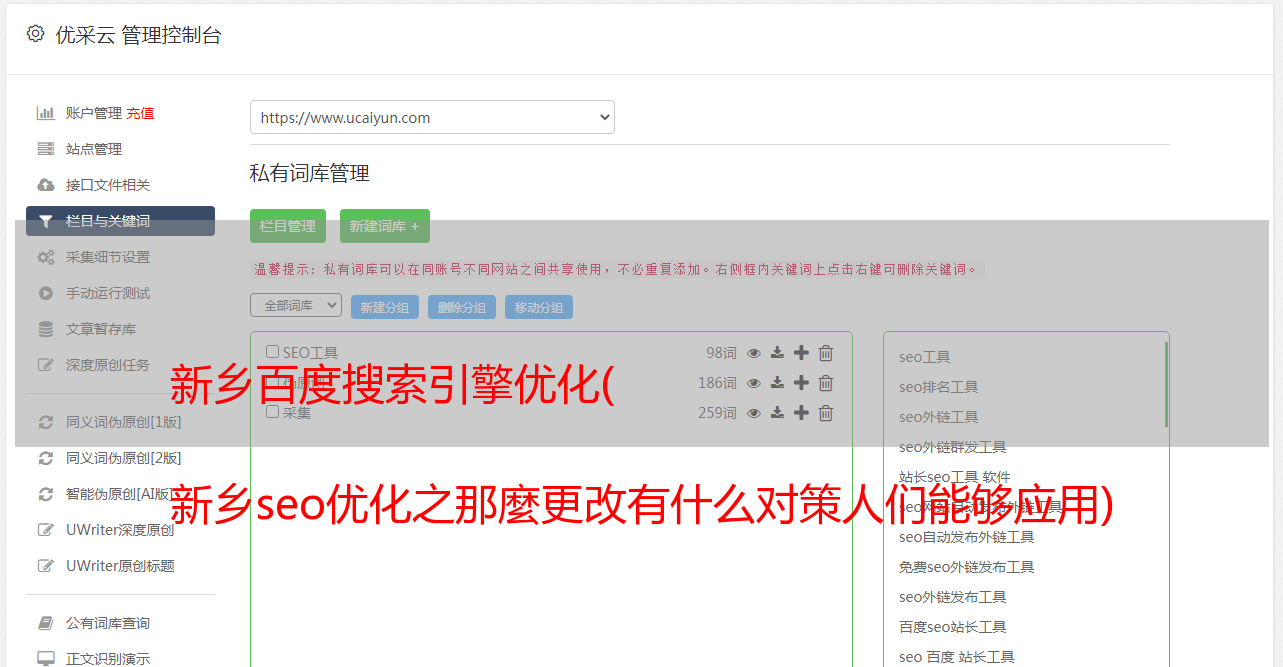Click the edit icon for 深度原创任务

pos(46,365)
